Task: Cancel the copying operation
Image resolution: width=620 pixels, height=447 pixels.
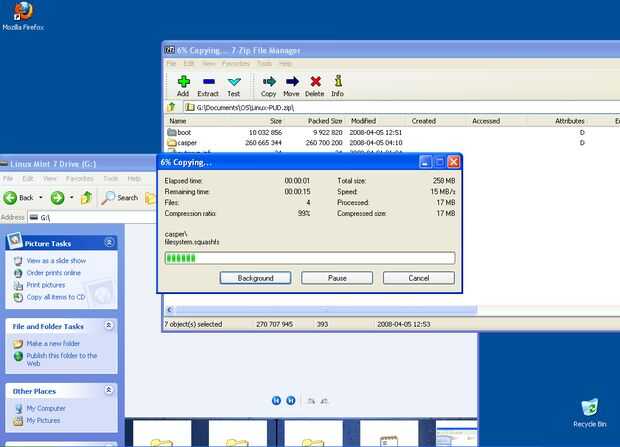Action: (x=419, y=278)
